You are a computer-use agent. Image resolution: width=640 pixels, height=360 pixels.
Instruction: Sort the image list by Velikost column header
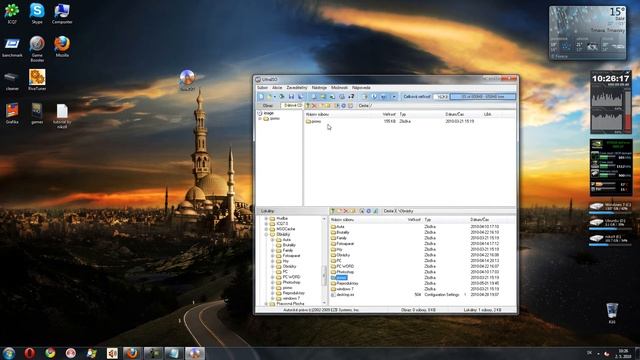pyautogui.click(x=389, y=114)
